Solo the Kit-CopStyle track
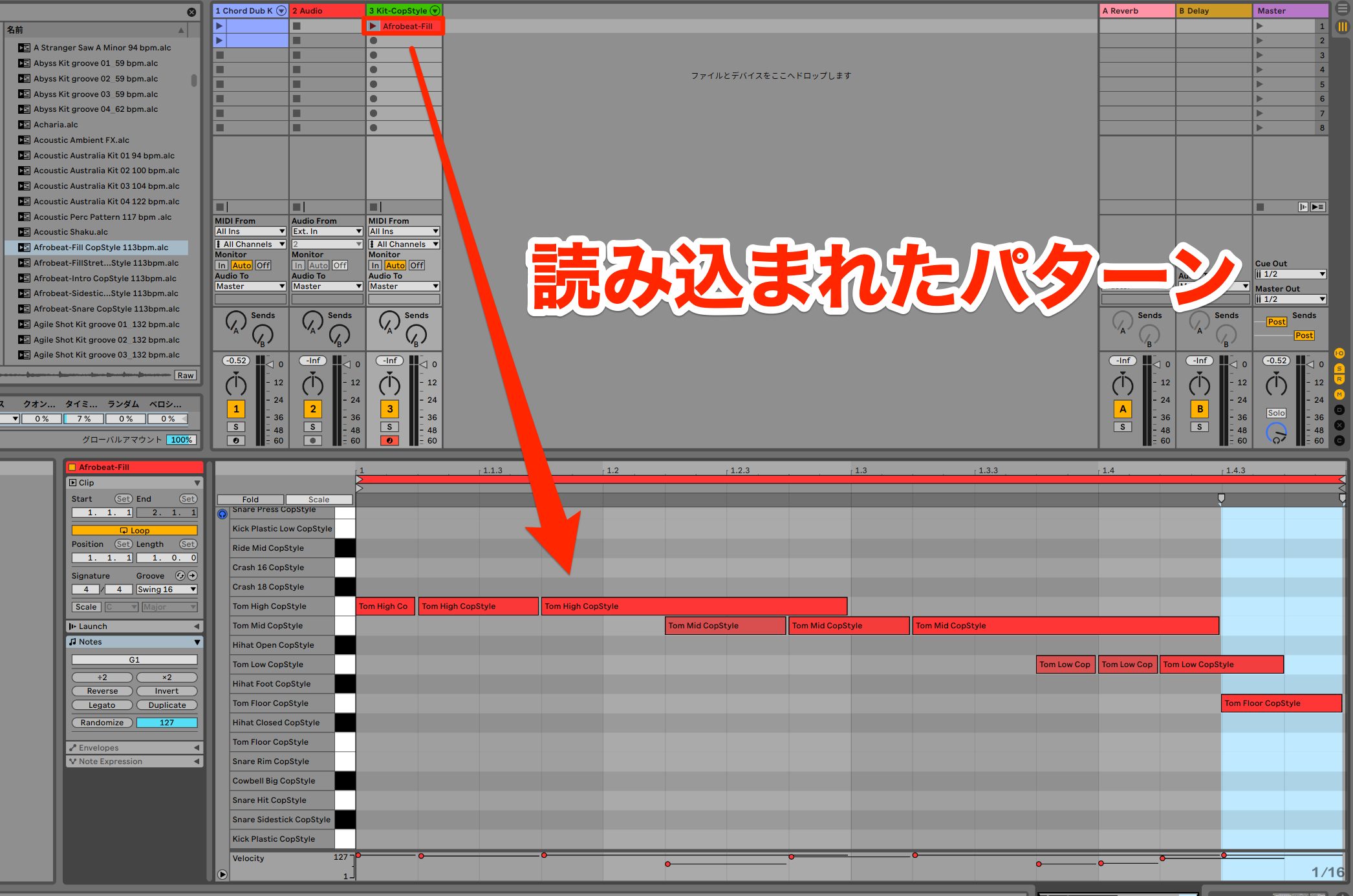 (389, 427)
